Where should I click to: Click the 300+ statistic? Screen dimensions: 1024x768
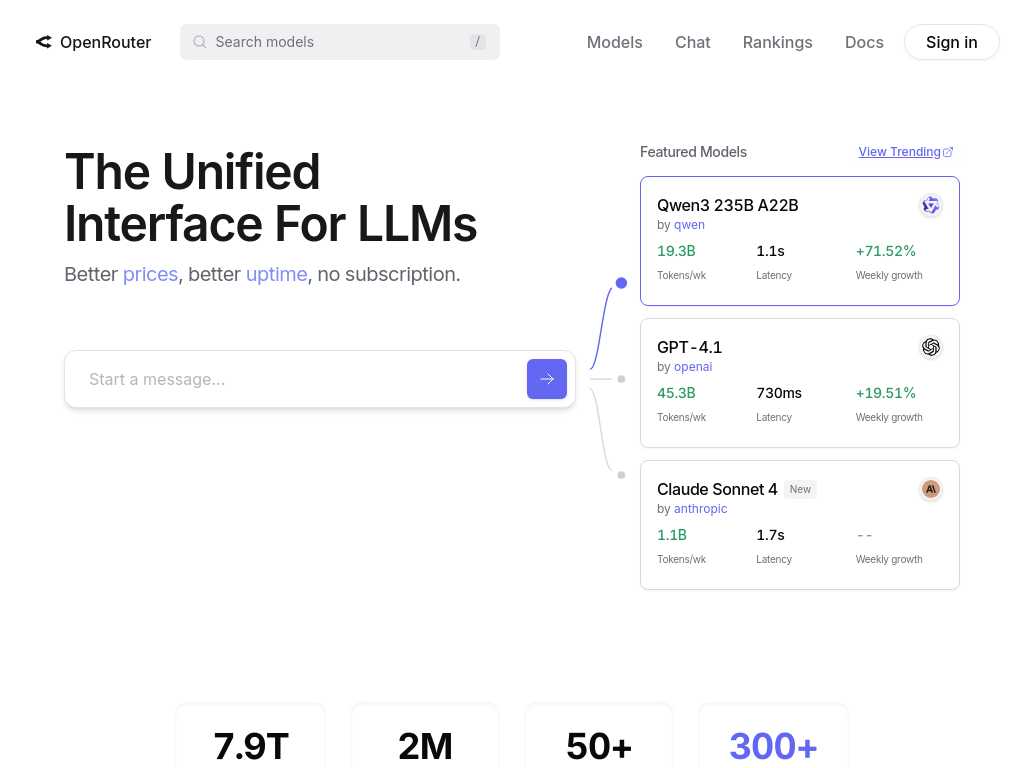773,746
